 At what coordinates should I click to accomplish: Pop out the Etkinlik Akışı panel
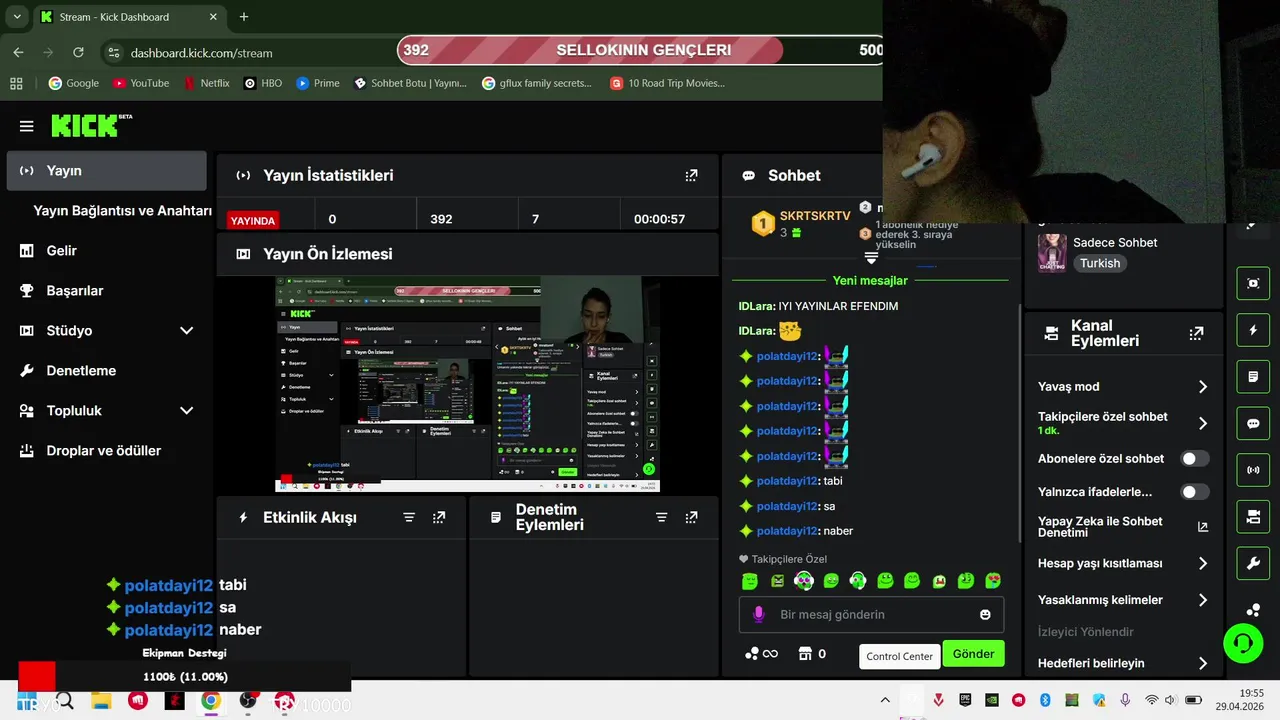click(x=439, y=517)
